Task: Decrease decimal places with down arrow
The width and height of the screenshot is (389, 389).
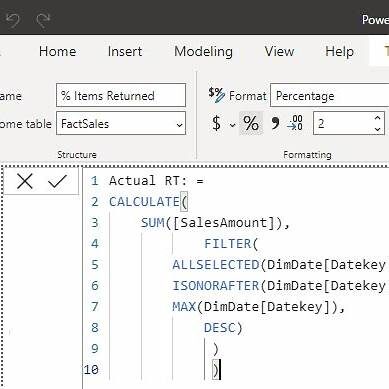Action: pyautogui.click(x=377, y=129)
